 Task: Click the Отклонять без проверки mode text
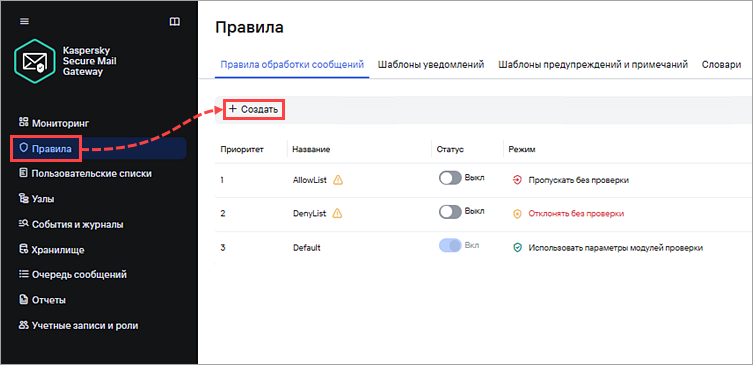pyautogui.click(x=576, y=214)
